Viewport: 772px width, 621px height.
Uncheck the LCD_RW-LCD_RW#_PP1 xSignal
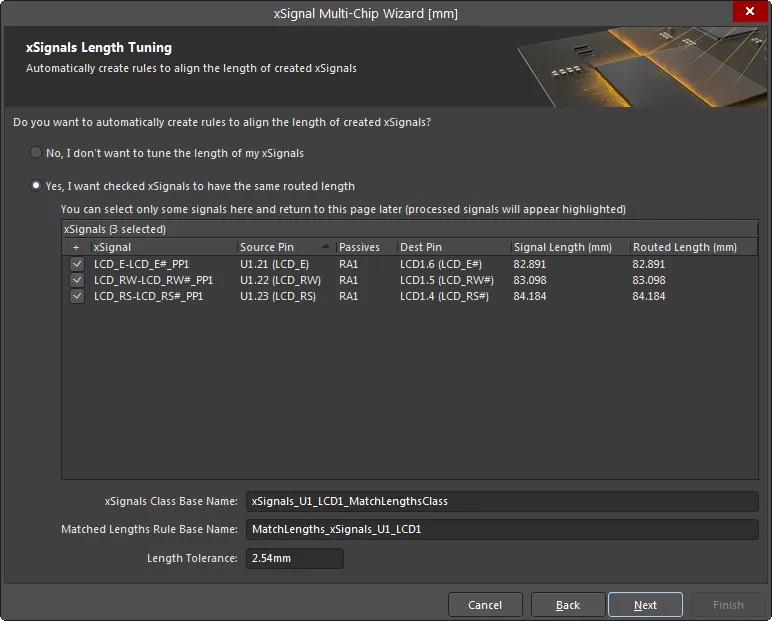coord(77,280)
